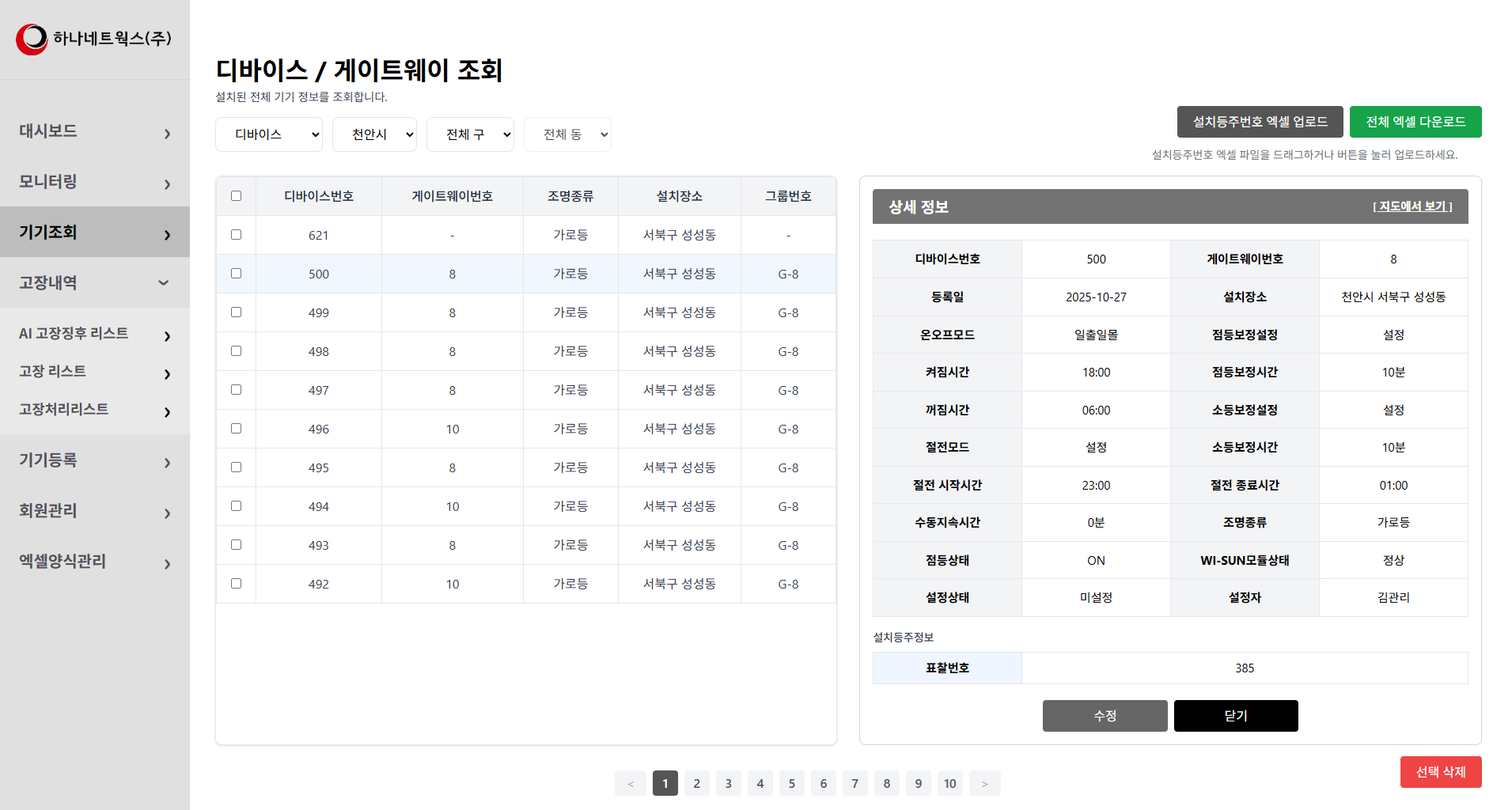Open the 기기등록 menu item
This screenshot has width=1512, height=810.
coord(95,460)
